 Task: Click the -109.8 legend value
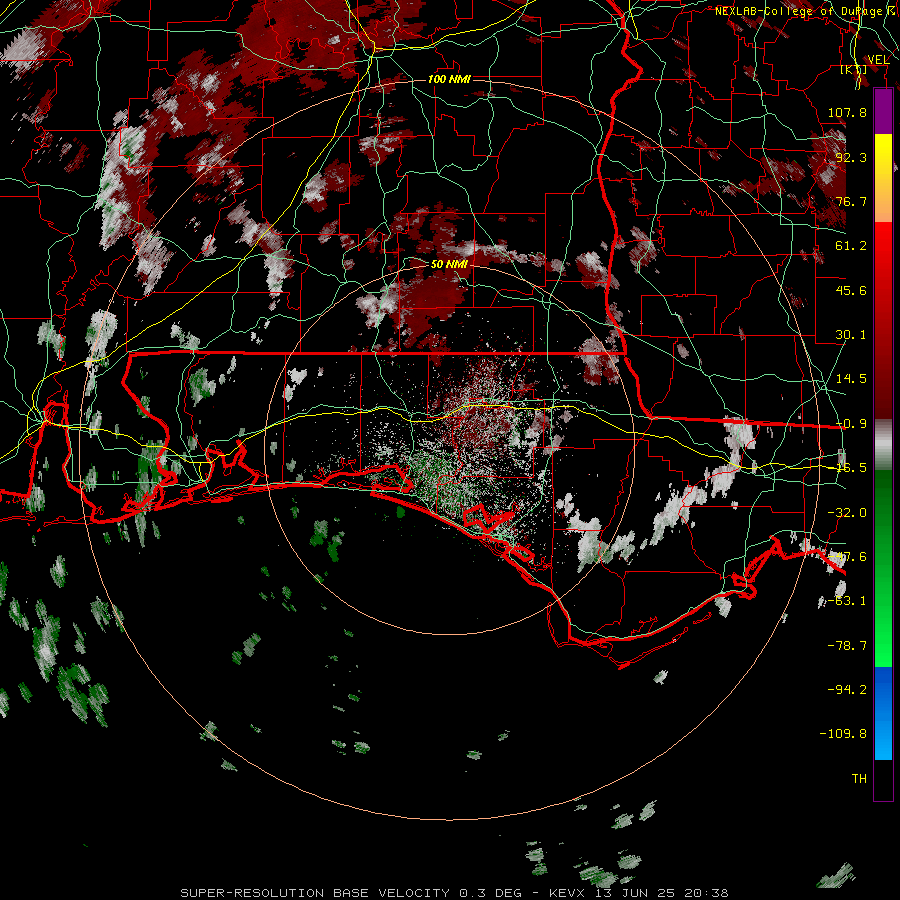point(843,734)
